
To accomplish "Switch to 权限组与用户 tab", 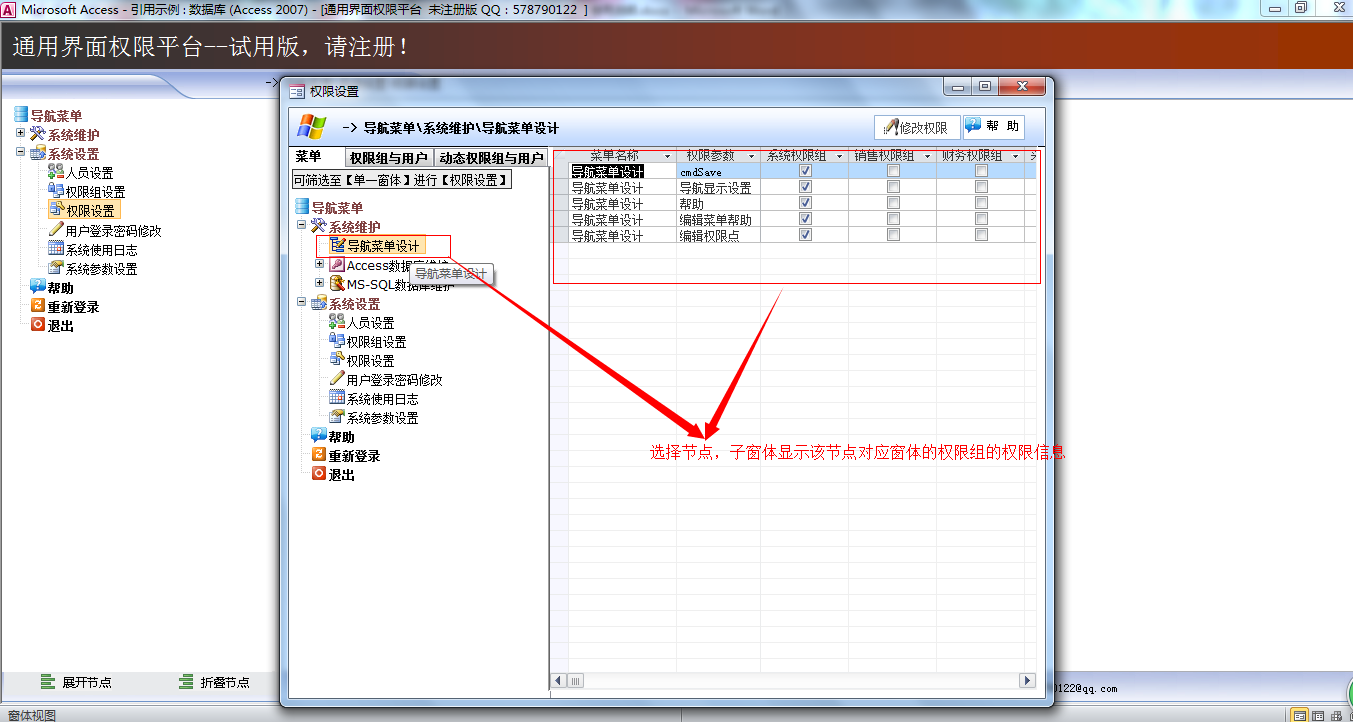I will pyautogui.click(x=389, y=158).
